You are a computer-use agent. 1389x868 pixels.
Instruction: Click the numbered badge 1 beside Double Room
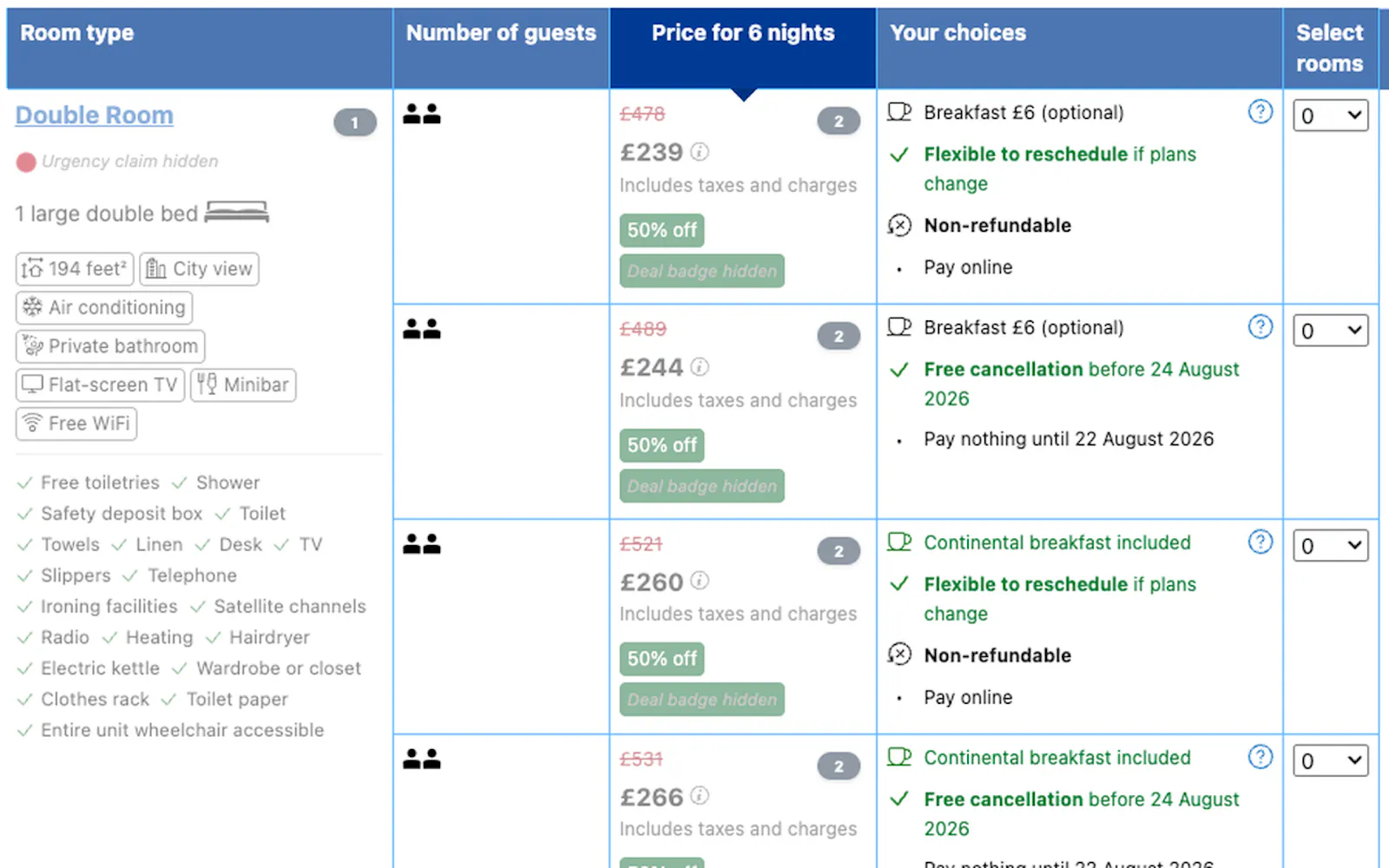[x=355, y=122]
